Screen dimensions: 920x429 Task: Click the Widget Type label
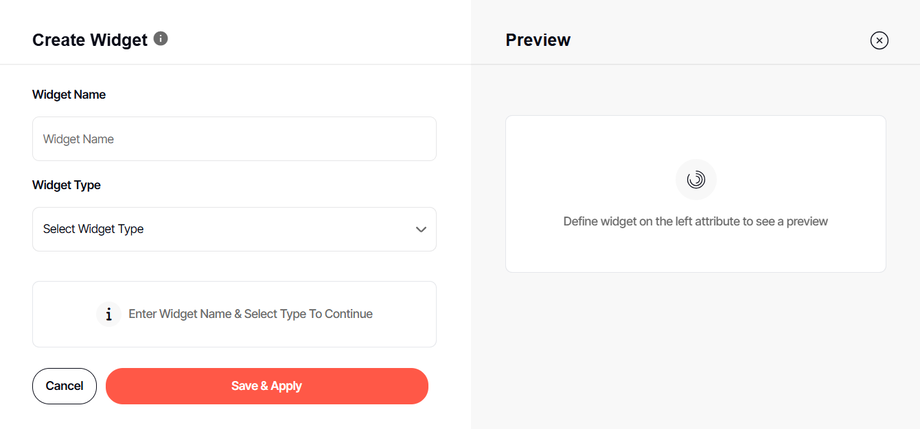(67, 185)
